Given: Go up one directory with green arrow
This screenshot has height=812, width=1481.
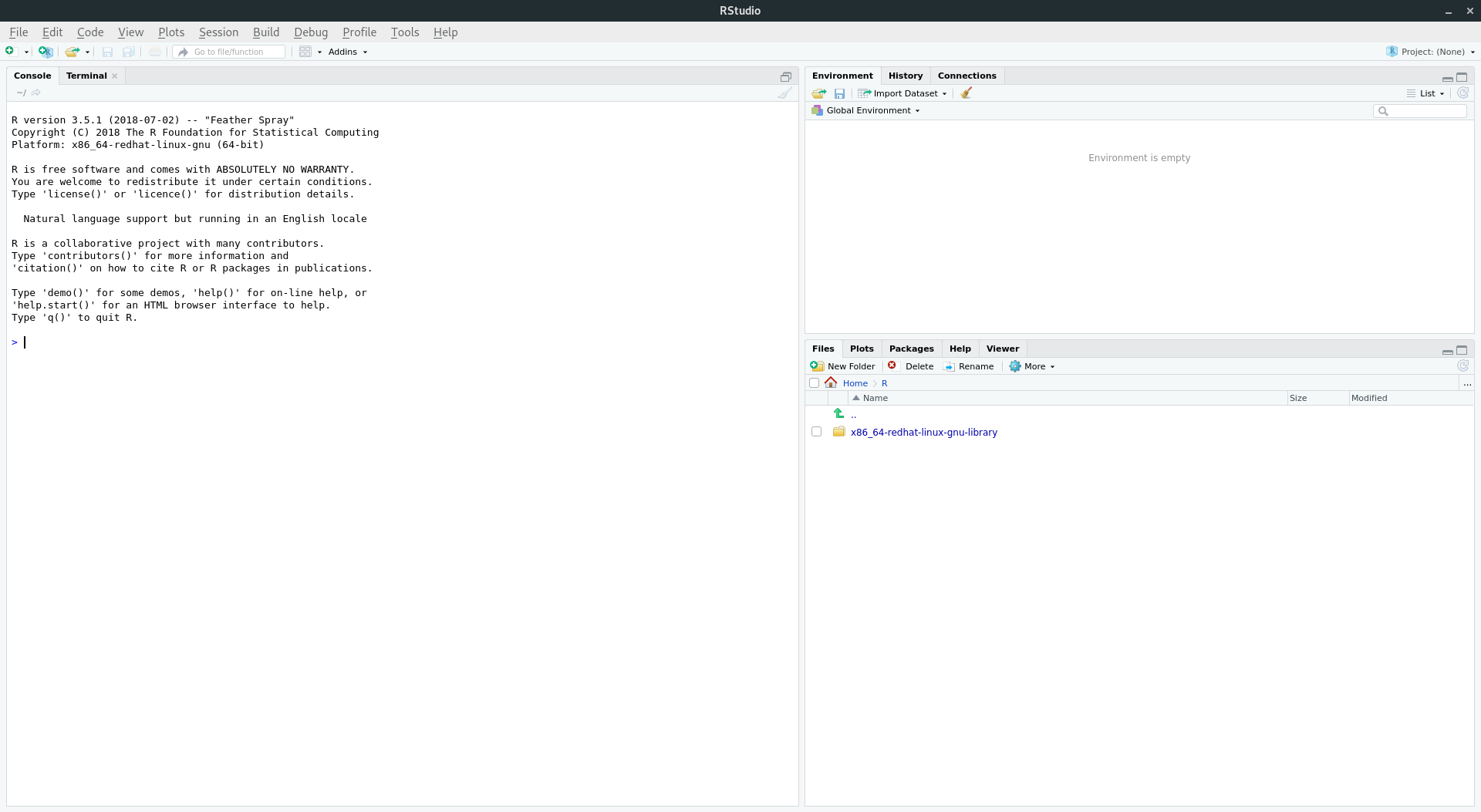Looking at the screenshot, I should tap(838, 413).
